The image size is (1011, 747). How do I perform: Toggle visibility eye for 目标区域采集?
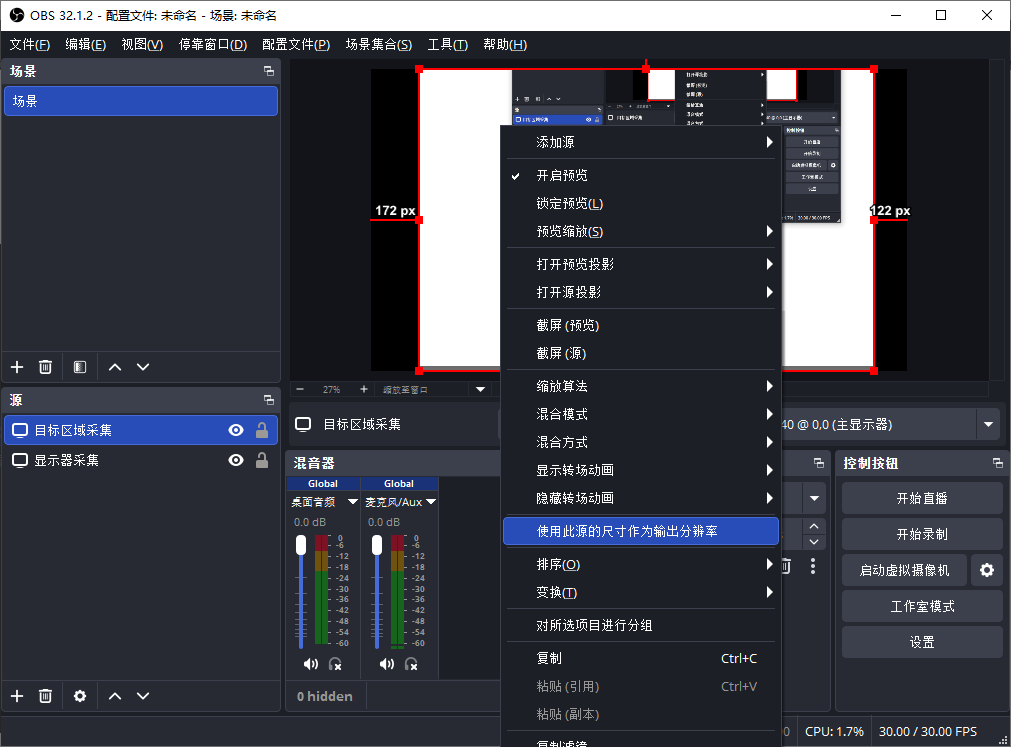(236, 430)
